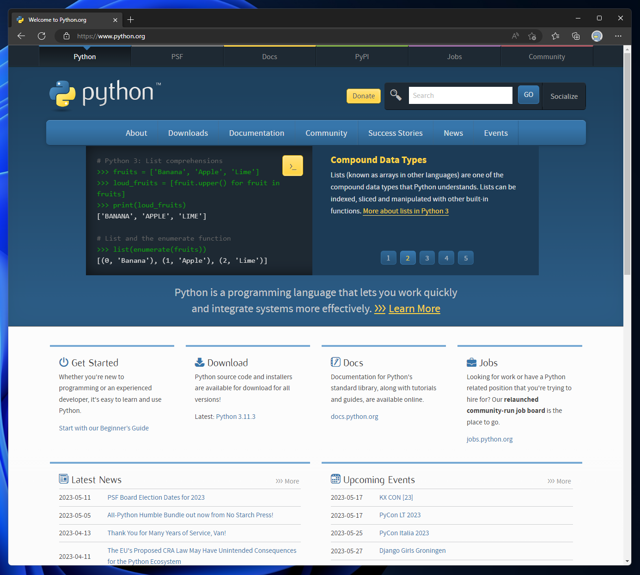The width and height of the screenshot is (640, 575).
Task: Open All-Python Humble Bundle news item
Action: coord(190,515)
